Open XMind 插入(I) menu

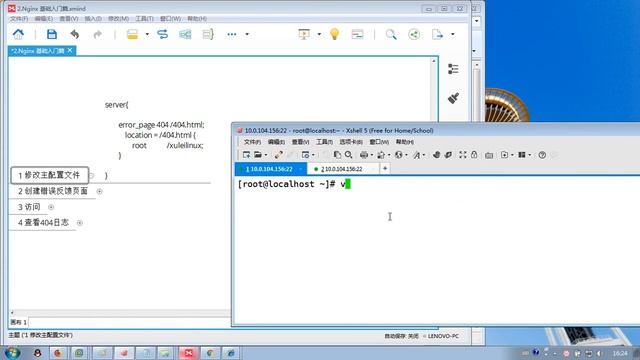[x=93, y=19]
